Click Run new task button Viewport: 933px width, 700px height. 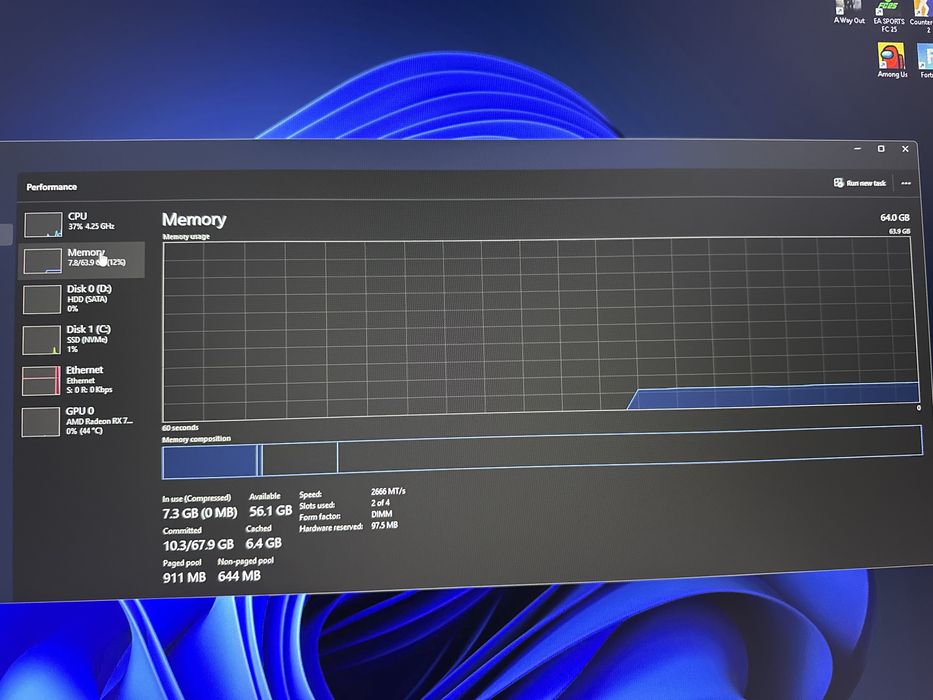coord(860,183)
